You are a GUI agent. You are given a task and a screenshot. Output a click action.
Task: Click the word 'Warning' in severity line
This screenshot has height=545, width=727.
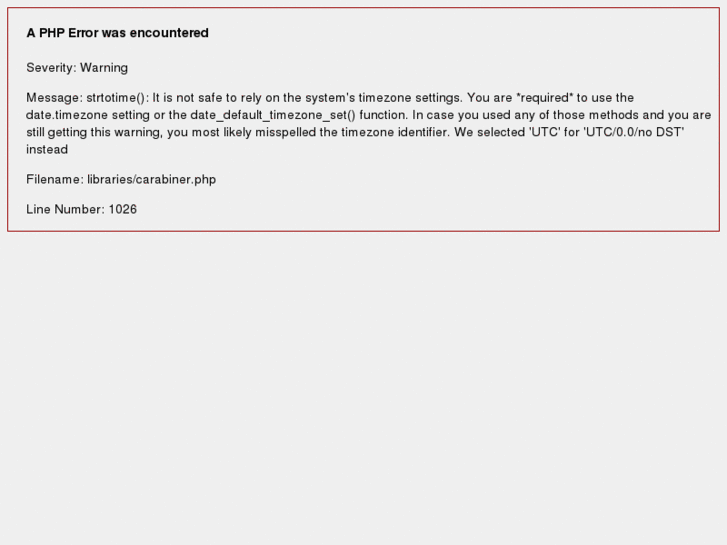pyautogui.click(x=104, y=68)
